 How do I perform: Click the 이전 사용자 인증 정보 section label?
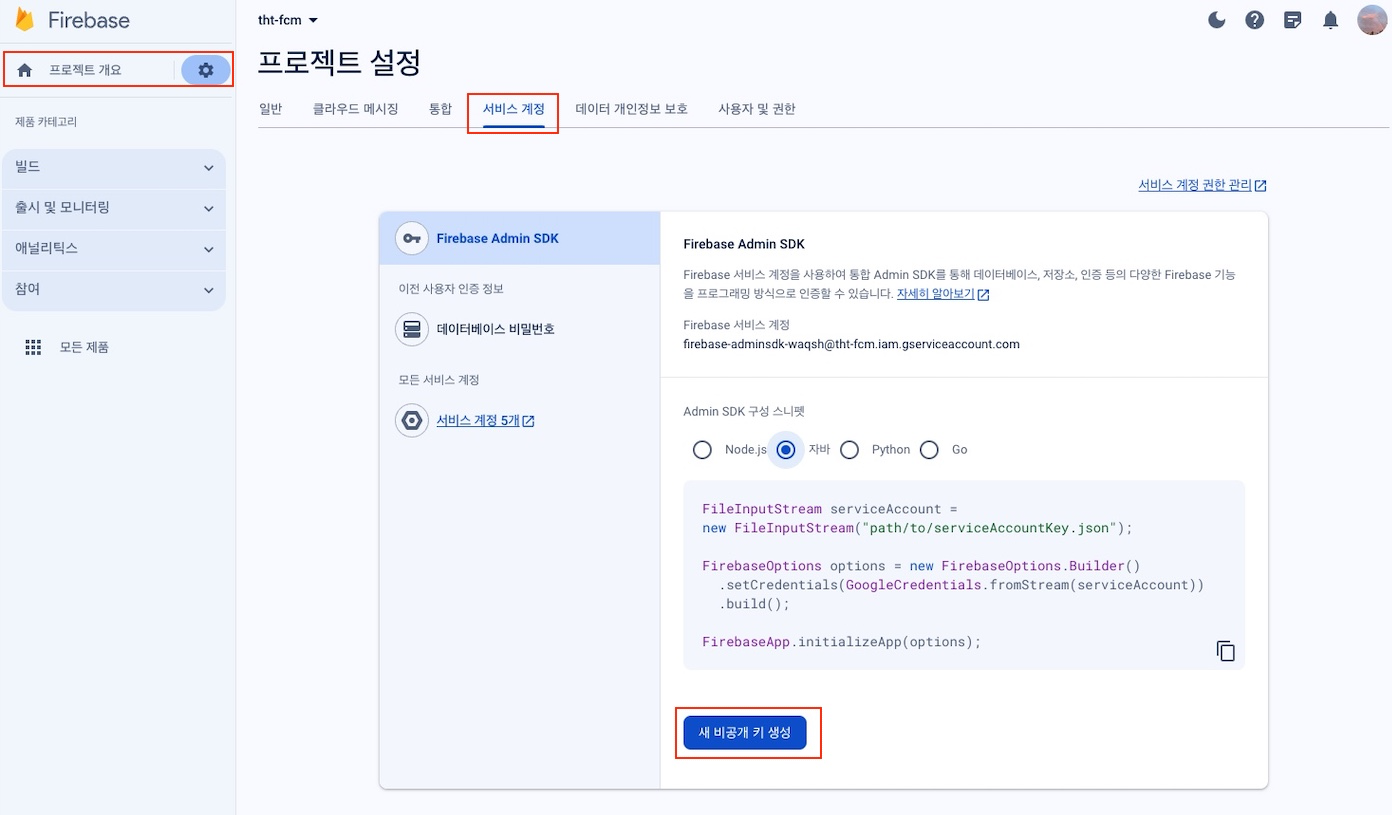[451, 289]
